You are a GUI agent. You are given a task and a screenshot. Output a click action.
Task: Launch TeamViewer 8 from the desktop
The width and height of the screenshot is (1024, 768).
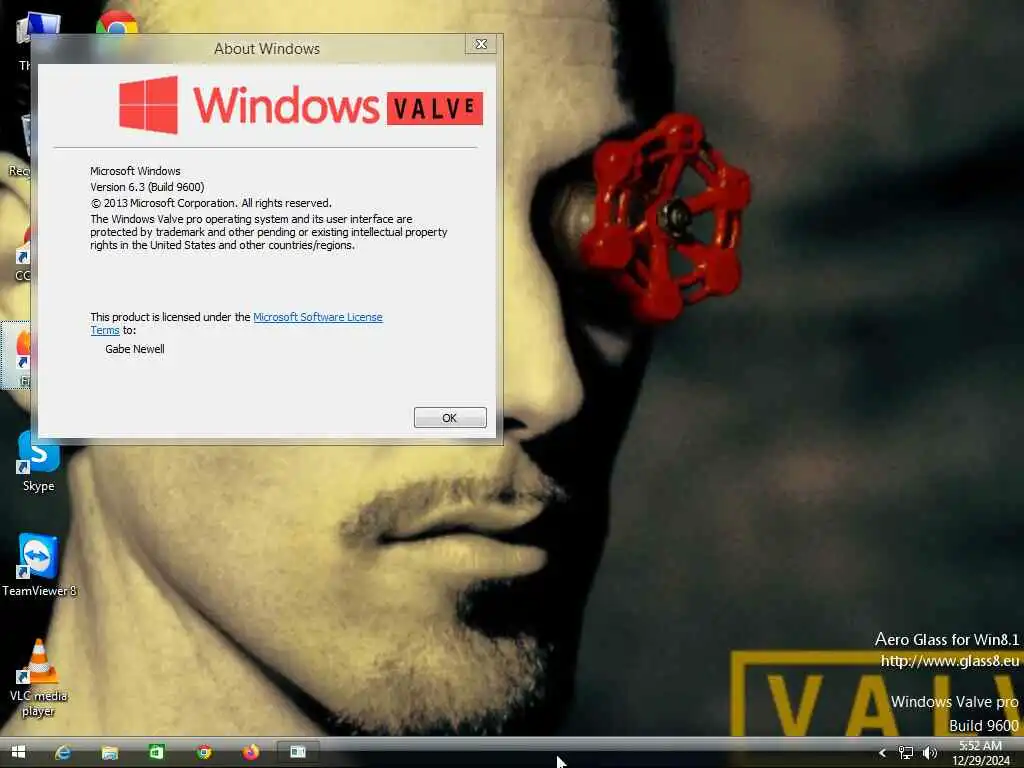pos(39,566)
